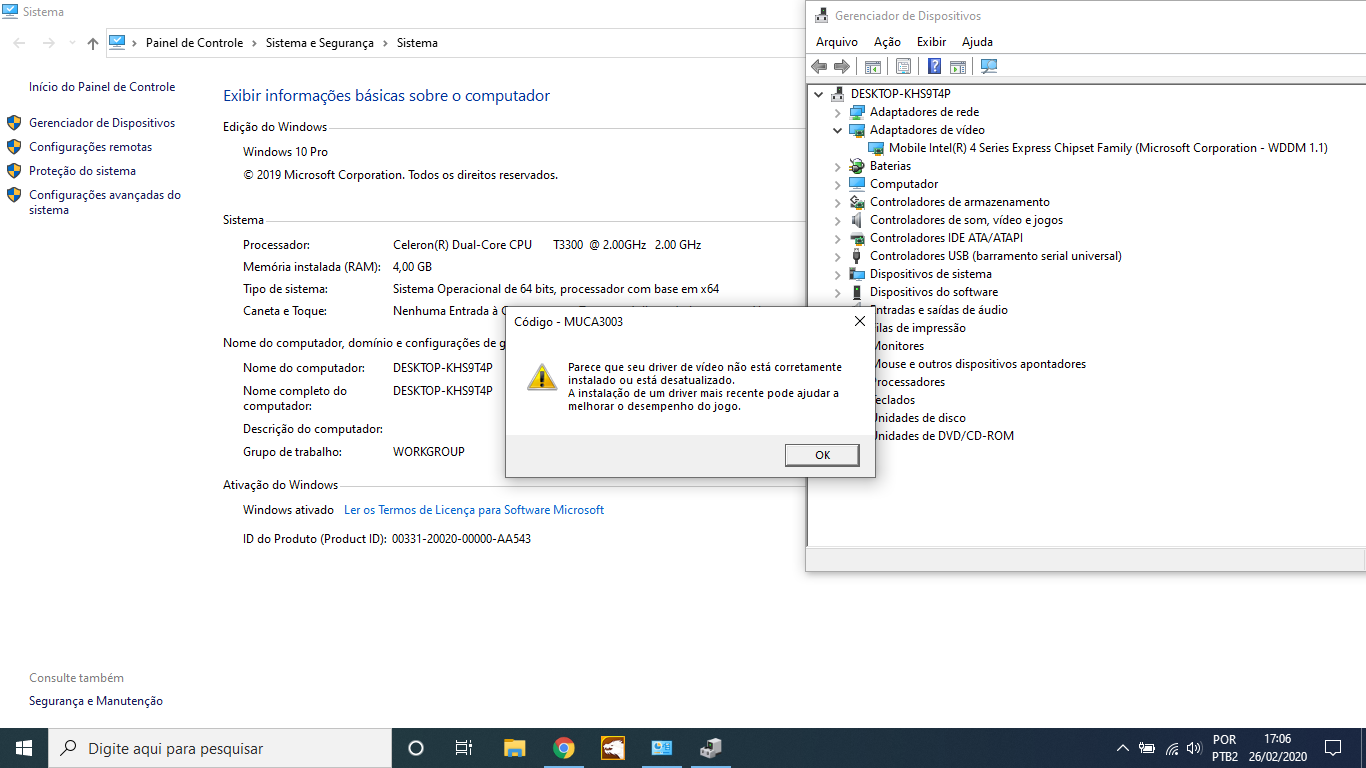This screenshot has height=768, width=1366.
Task: Click Proteção do sistema link
Action: tap(82, 171)
